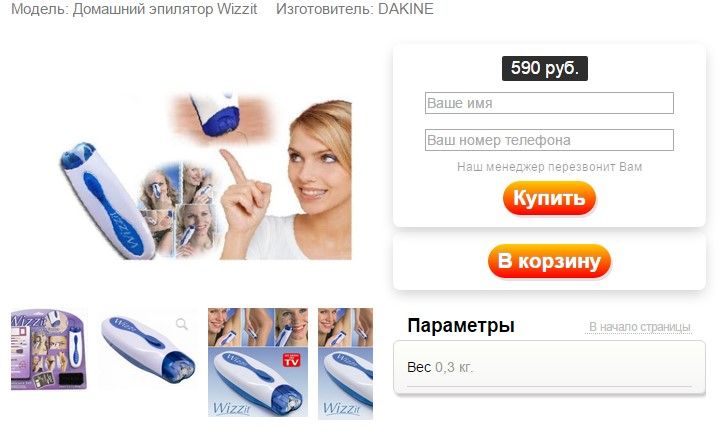The height and width of the screenshot is (437, 725).
Task: Click the "Параметры" section heading
Action: (x=461, y=326)
